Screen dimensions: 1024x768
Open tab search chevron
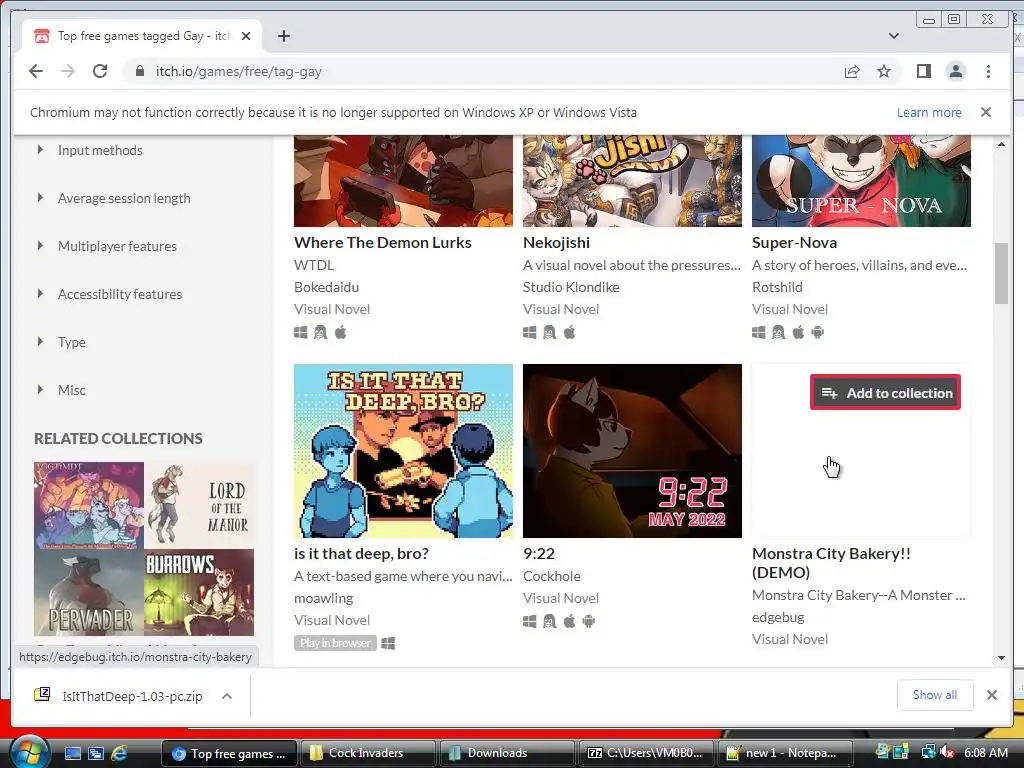(893, 36)
